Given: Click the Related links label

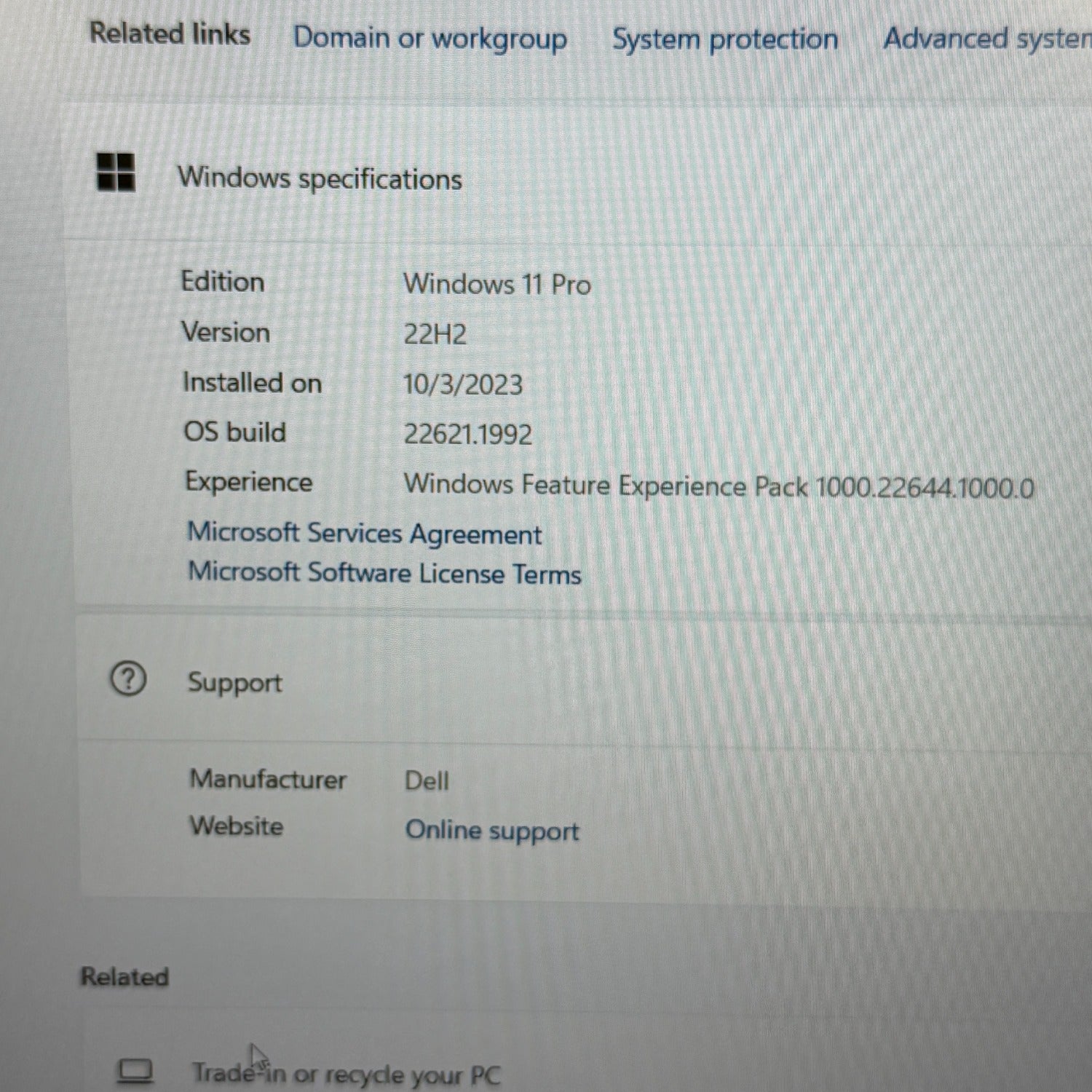Looking at the screenshot, I should [x=170, y=33].
